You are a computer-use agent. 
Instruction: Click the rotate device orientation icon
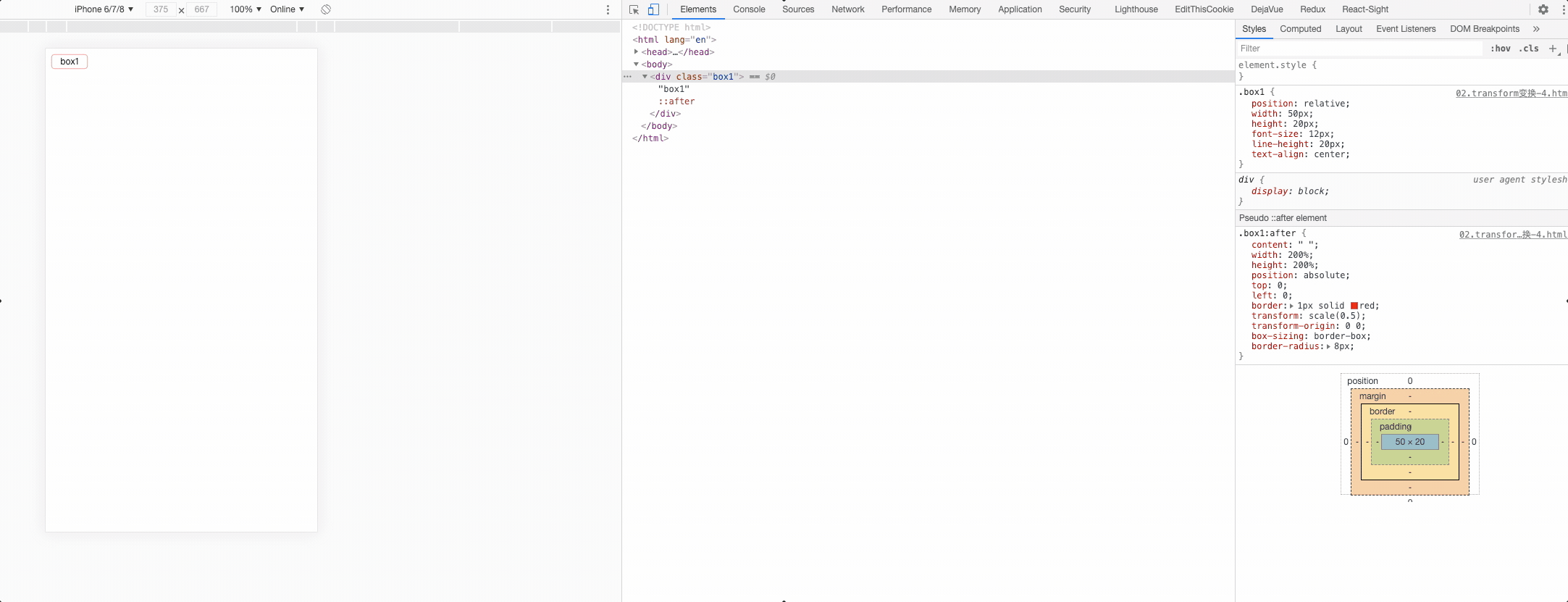pos(326,9)
